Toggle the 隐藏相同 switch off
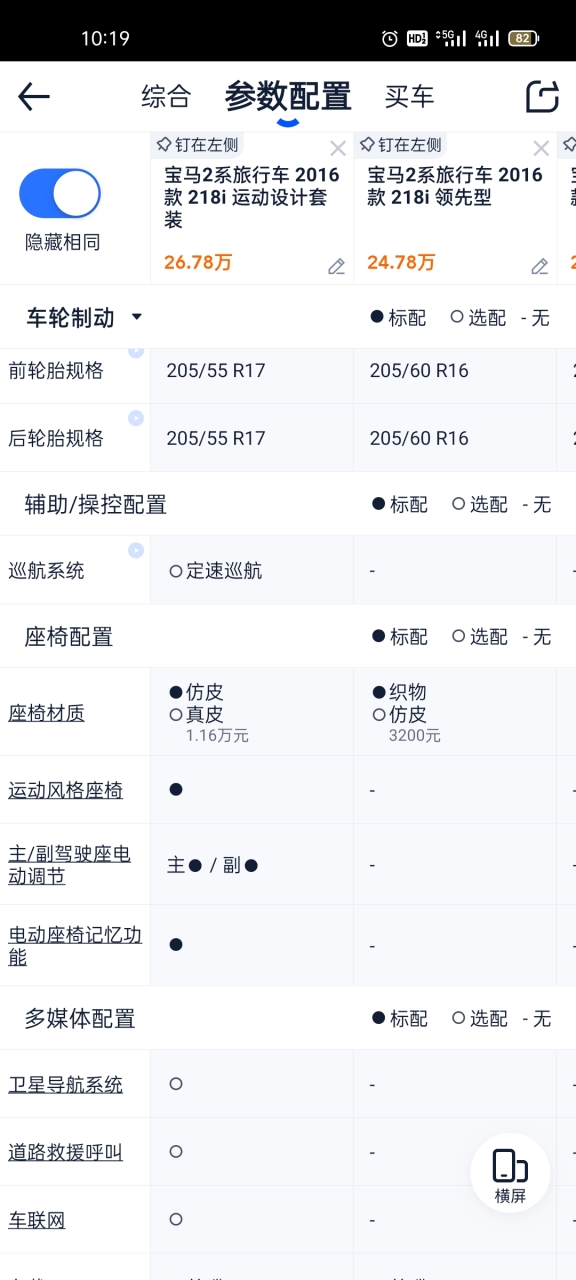576x1280 pixels. tap(60, 194)
